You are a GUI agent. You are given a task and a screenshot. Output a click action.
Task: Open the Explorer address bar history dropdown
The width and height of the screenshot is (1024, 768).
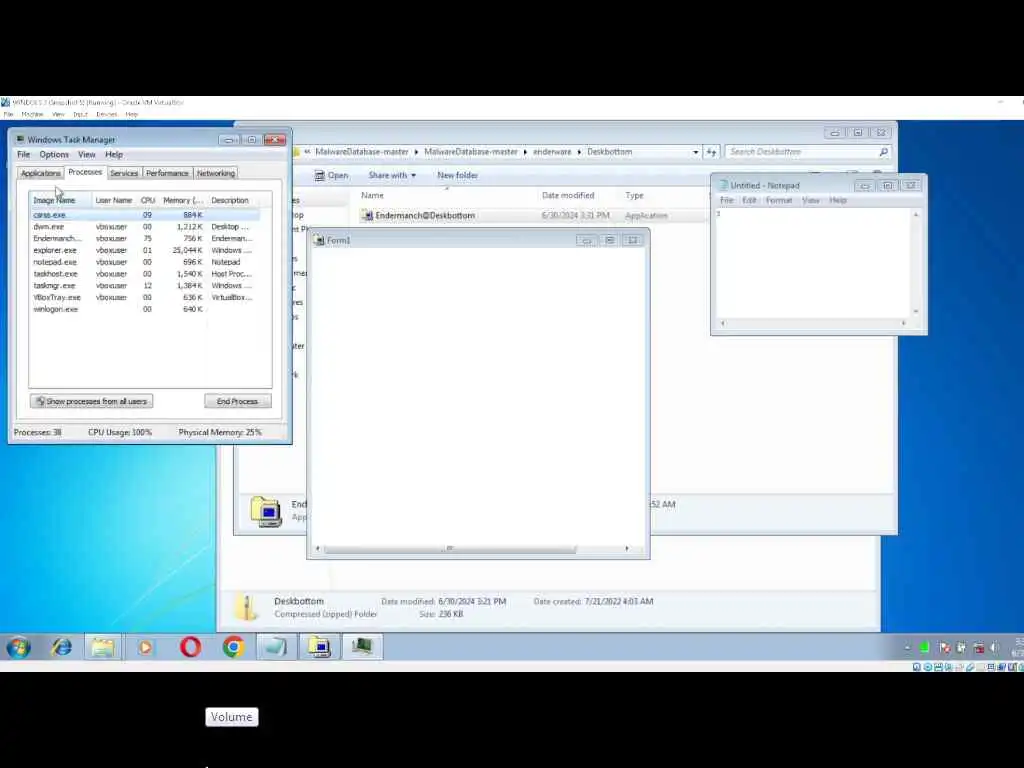click(696, 152)
